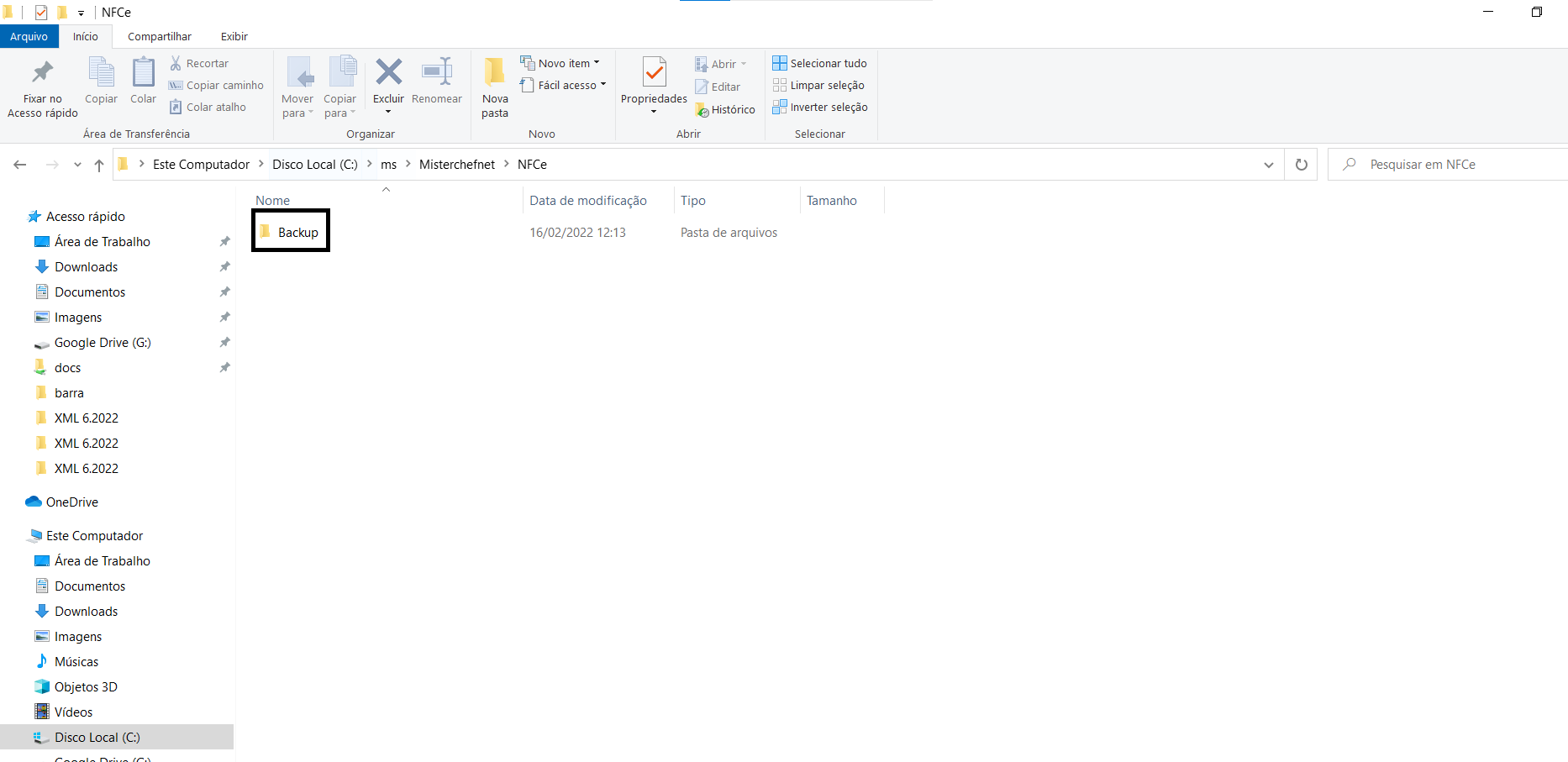The image size is (1568, 762).
Task: Switch to the Exibir ribbon tab
Action: [x=234, y=36]
